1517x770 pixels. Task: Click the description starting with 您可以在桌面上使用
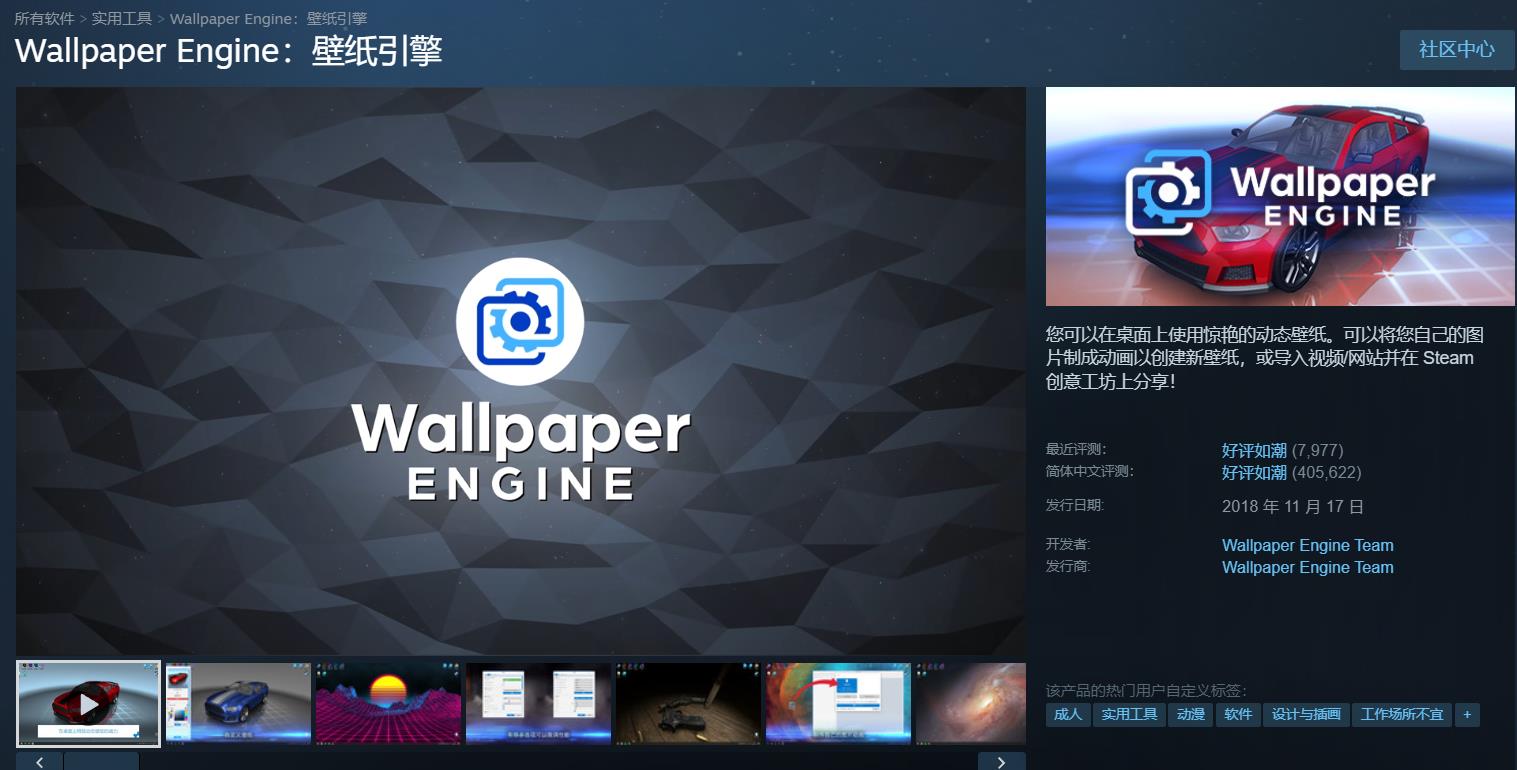pyautogui.click(x=1264, y=358)
